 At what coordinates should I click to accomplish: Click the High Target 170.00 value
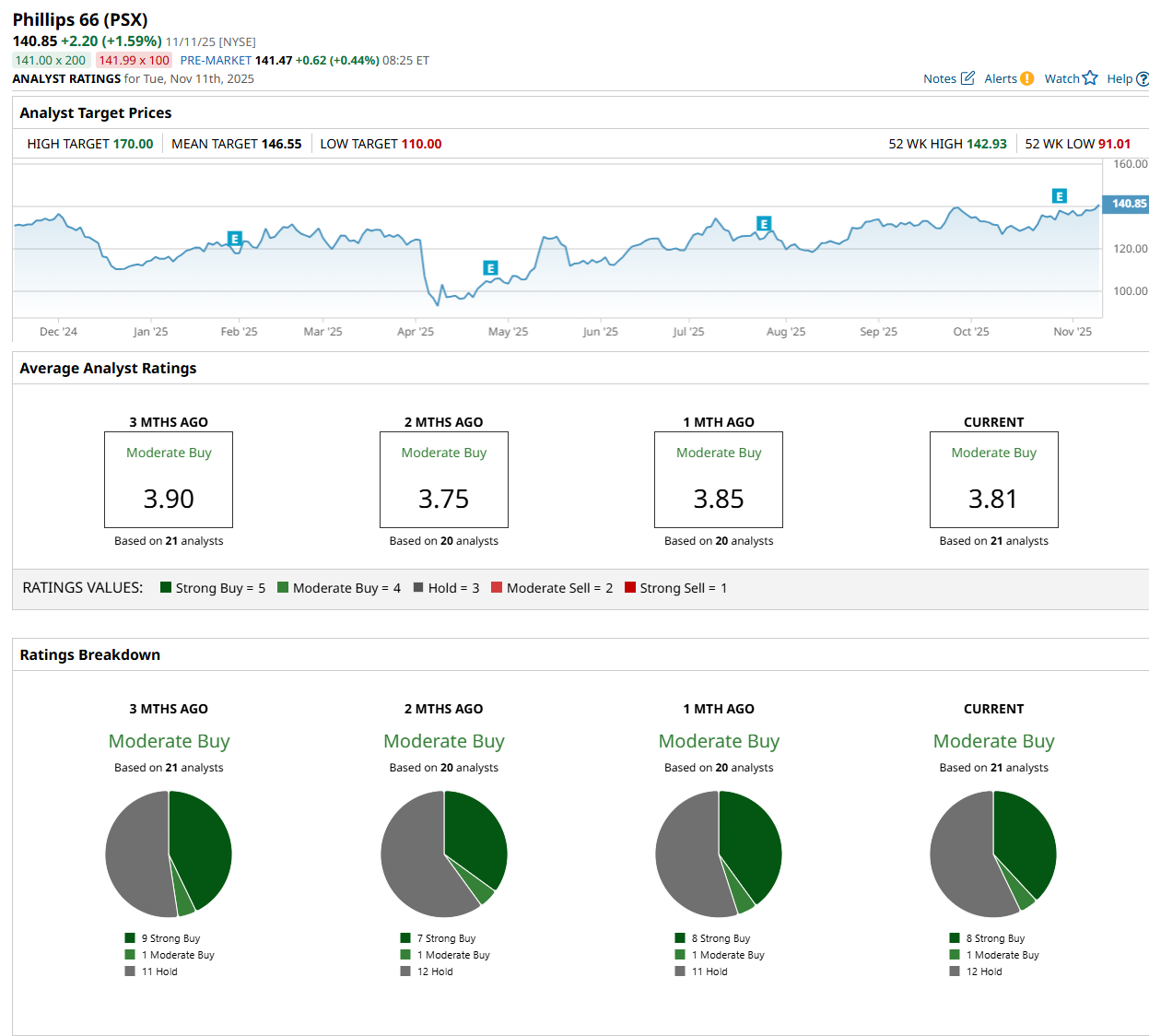tap(133, 144)
